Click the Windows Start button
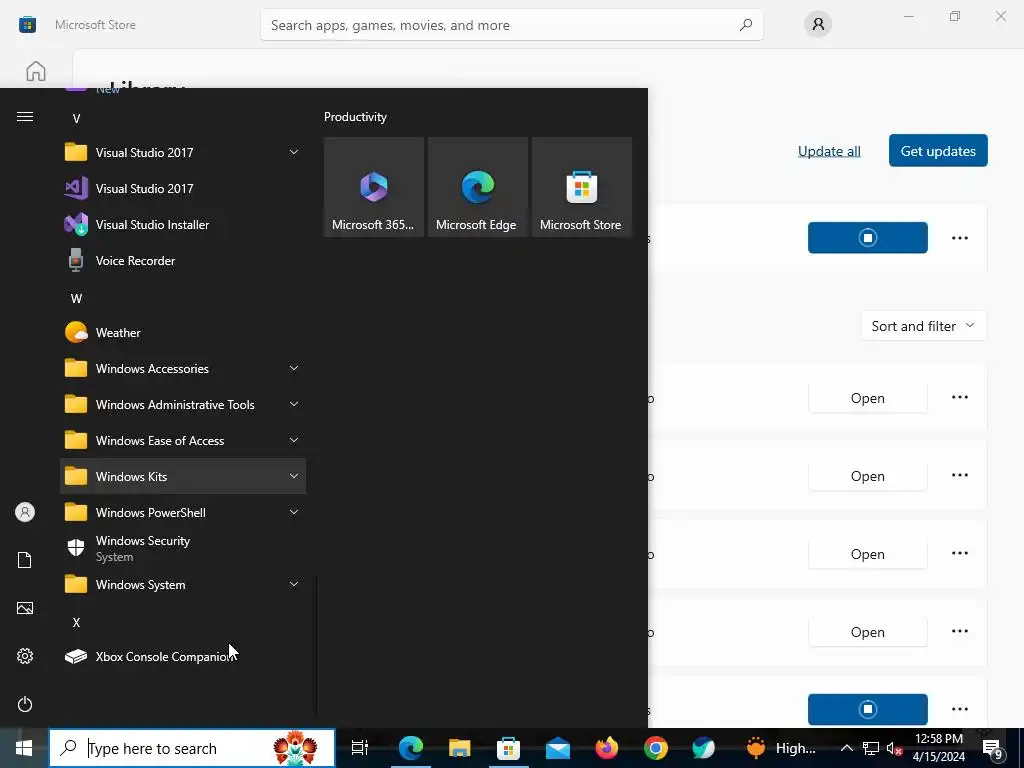The image size is (1024, 768). pos(24,748)
